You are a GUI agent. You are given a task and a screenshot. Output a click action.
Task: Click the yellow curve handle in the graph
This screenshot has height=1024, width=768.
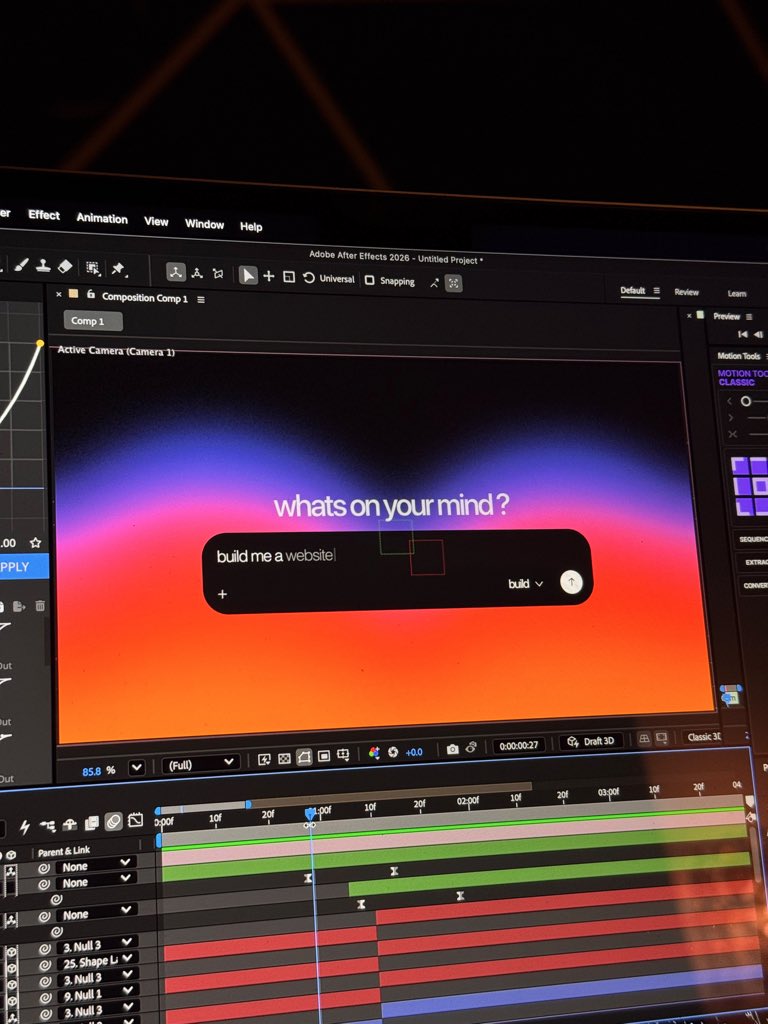coord(40,344)
